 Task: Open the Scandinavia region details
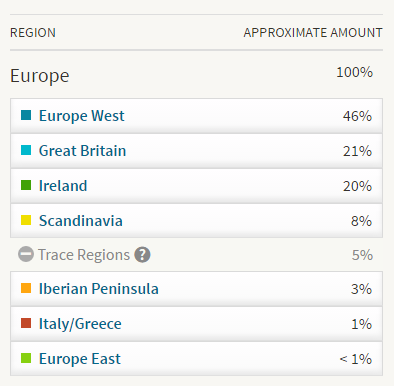click(81, 221)
